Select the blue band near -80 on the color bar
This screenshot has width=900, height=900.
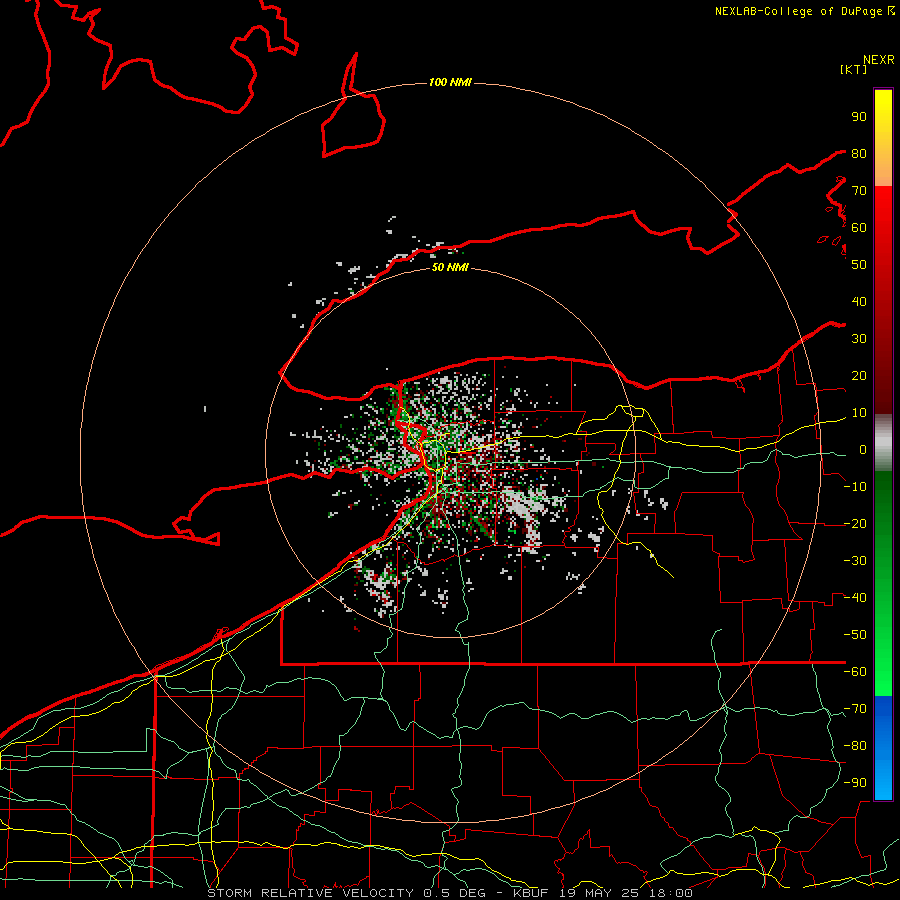[883, 740]
